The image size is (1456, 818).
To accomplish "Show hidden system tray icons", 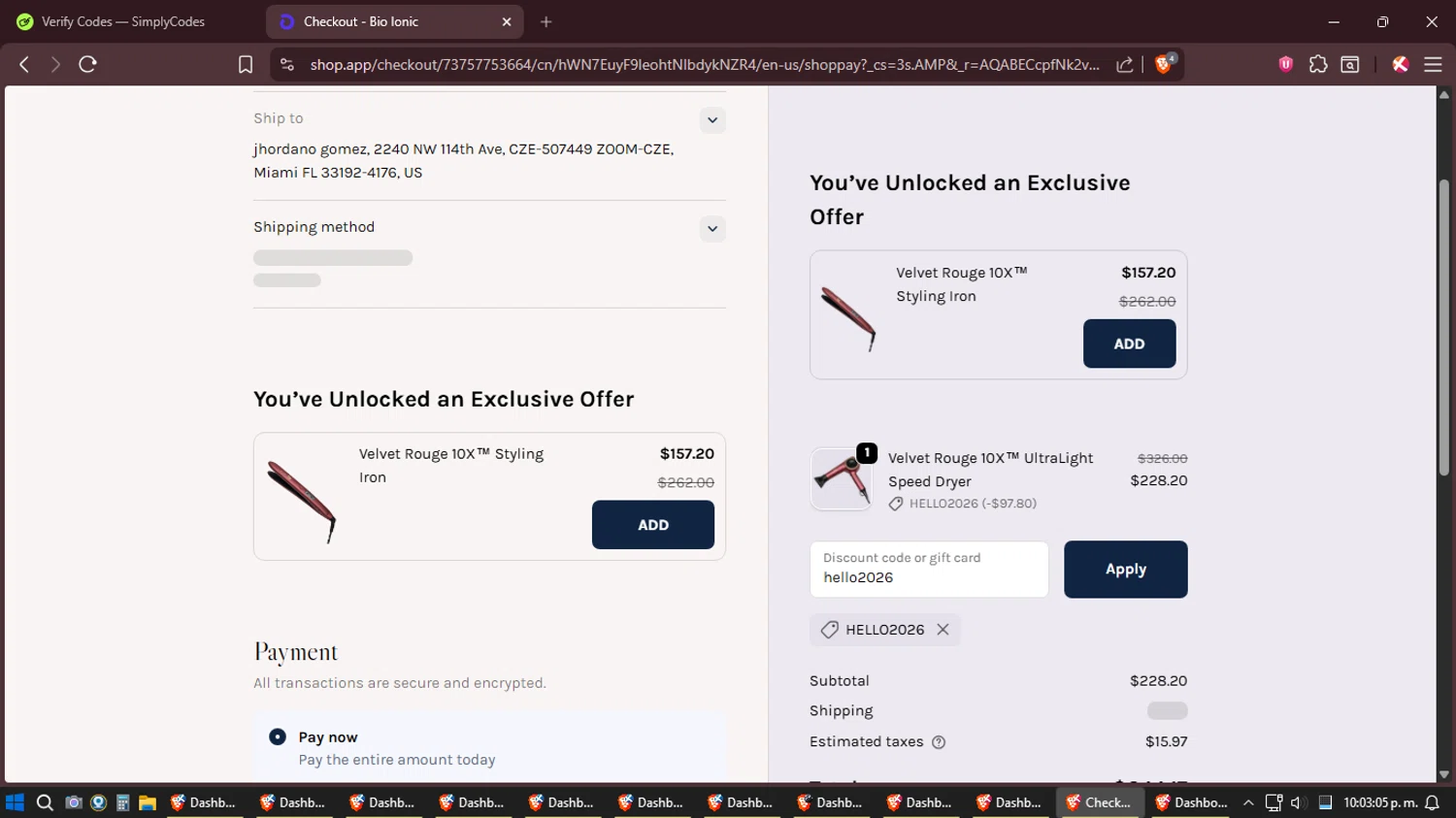I will (x=1248, y=802).
